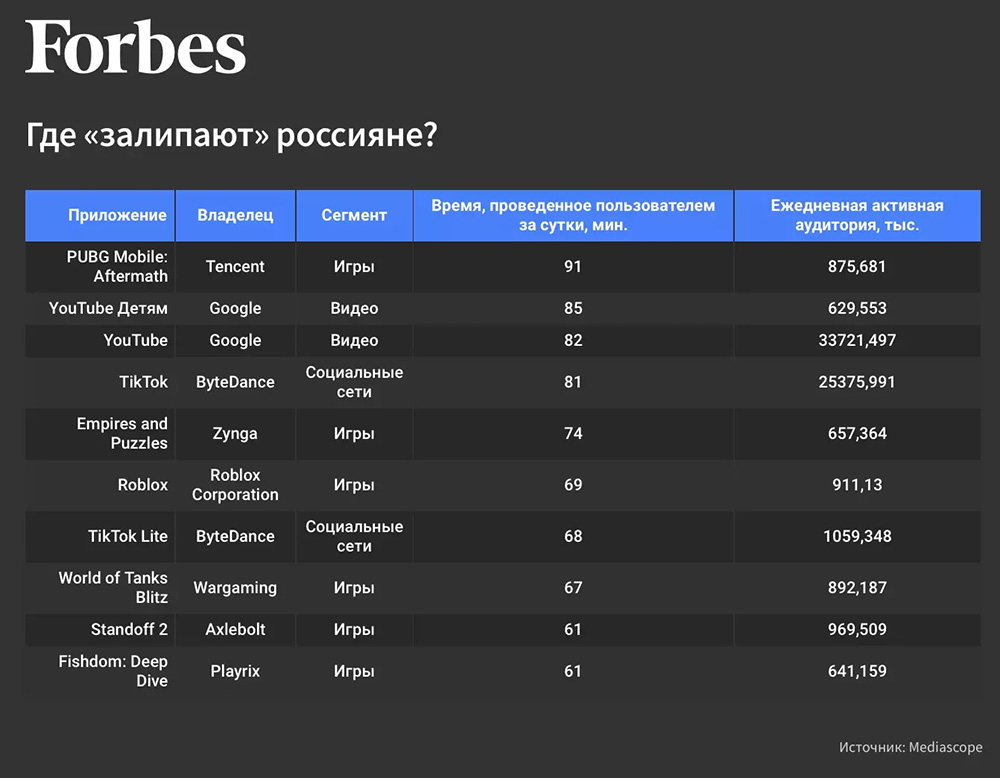The height and width of the screenshot is (778, 1000).
Task: Click "ByteDance" in the TikTok Lite row
Action: pos(235,537)
